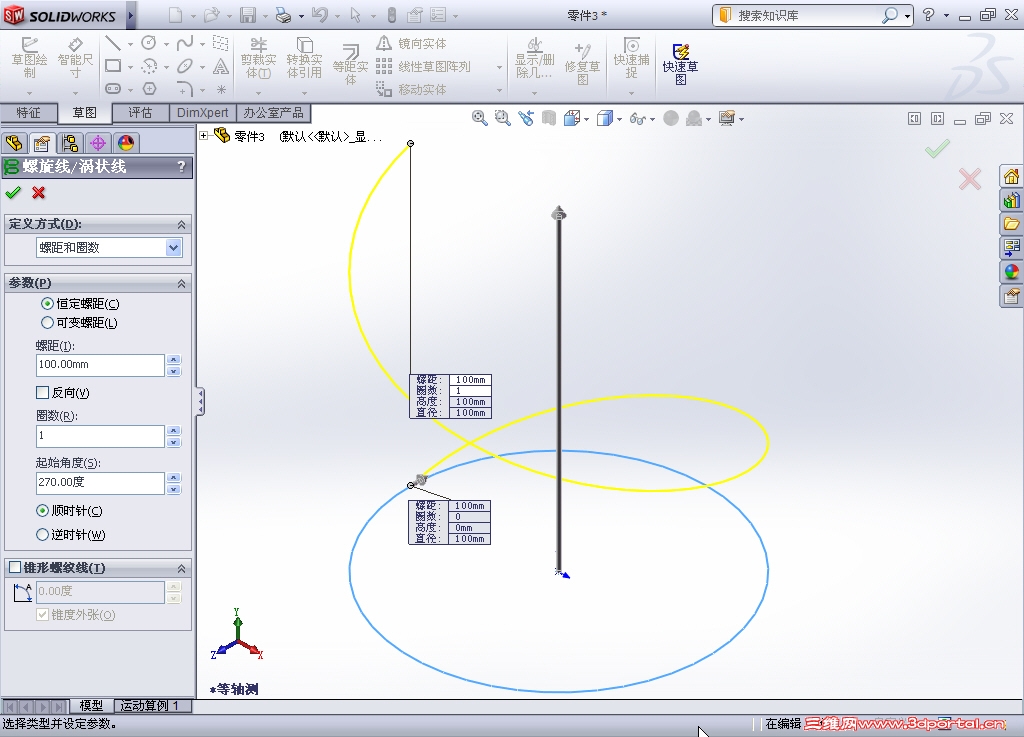Click Zoom to Fit icon in view toolbar
The width and height of the screenshot is (1024, 737).
click(x=479, y=118)
